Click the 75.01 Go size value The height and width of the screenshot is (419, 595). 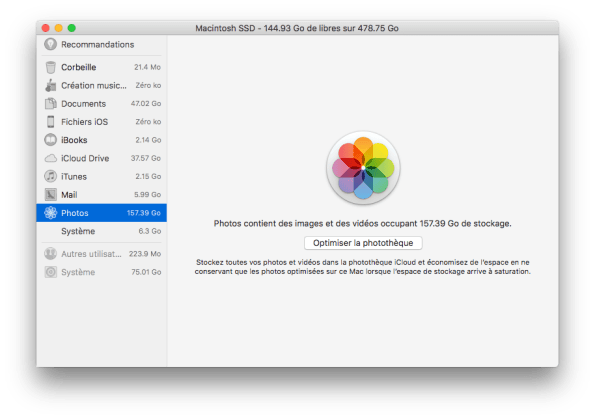click(x=146, y=272)
